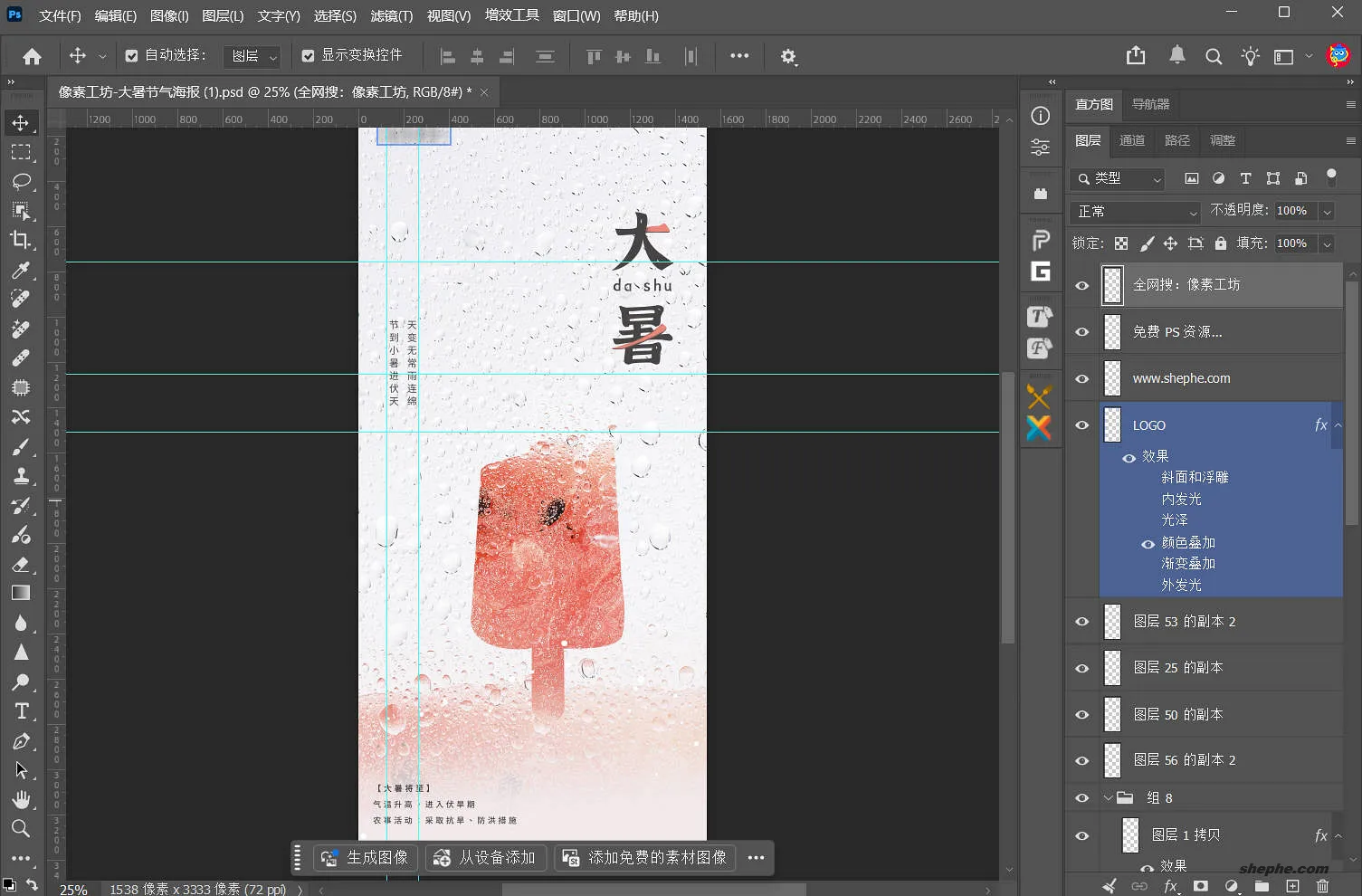This screenshot has height=896, width=1362.
Task: Switch to the 路径 tab
Action: pos(1177,140)
